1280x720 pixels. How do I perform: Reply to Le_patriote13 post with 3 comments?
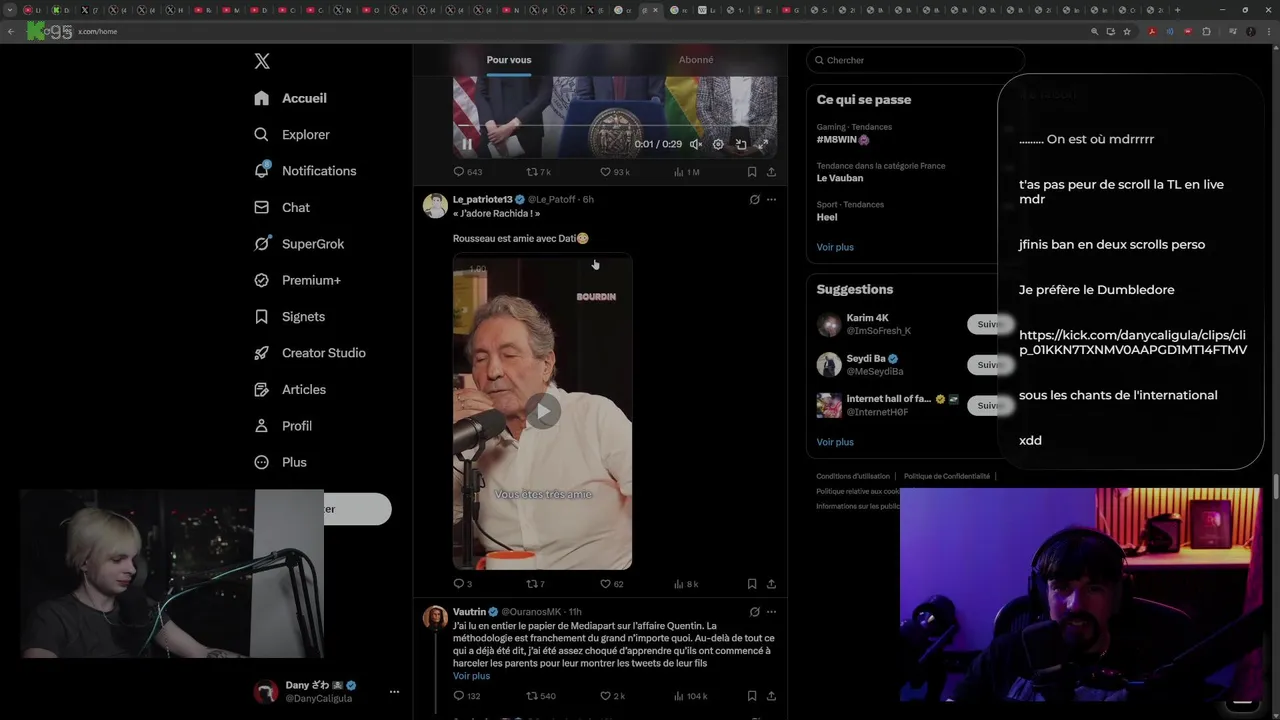(463, 584)
